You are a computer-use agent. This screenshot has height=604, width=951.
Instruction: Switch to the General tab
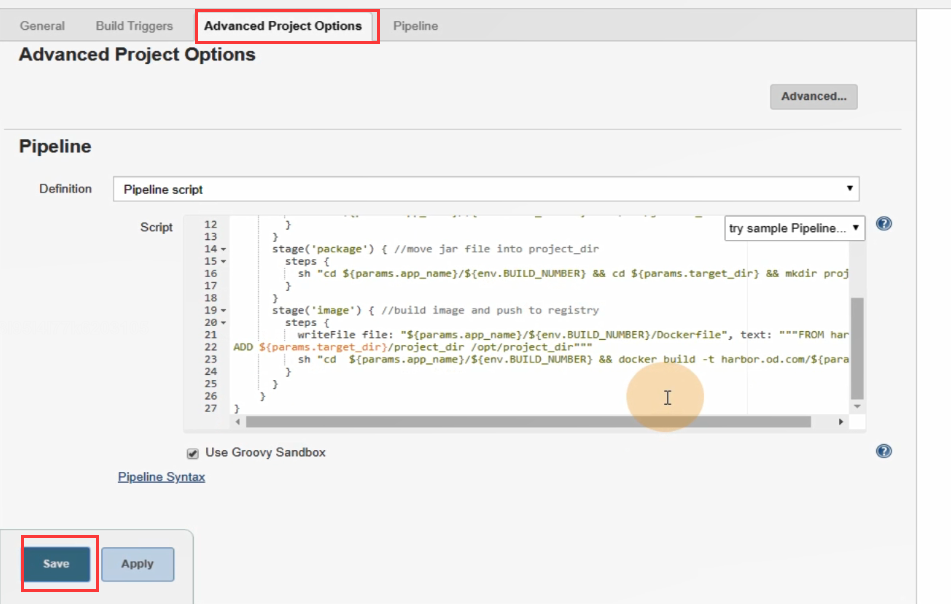[42, 26]
